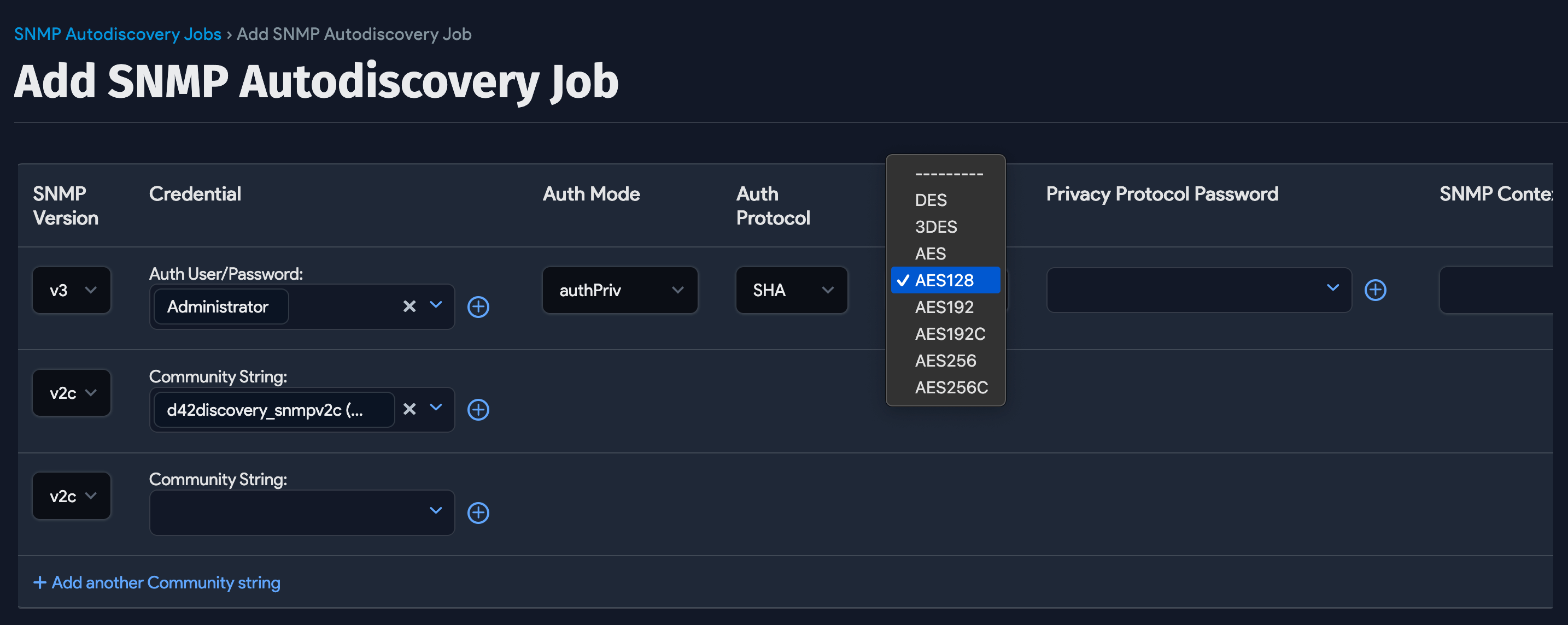Click the plus icon beside Privacy Protocol Password
Screen dimensions: 1568x625
coord(1376,290)
